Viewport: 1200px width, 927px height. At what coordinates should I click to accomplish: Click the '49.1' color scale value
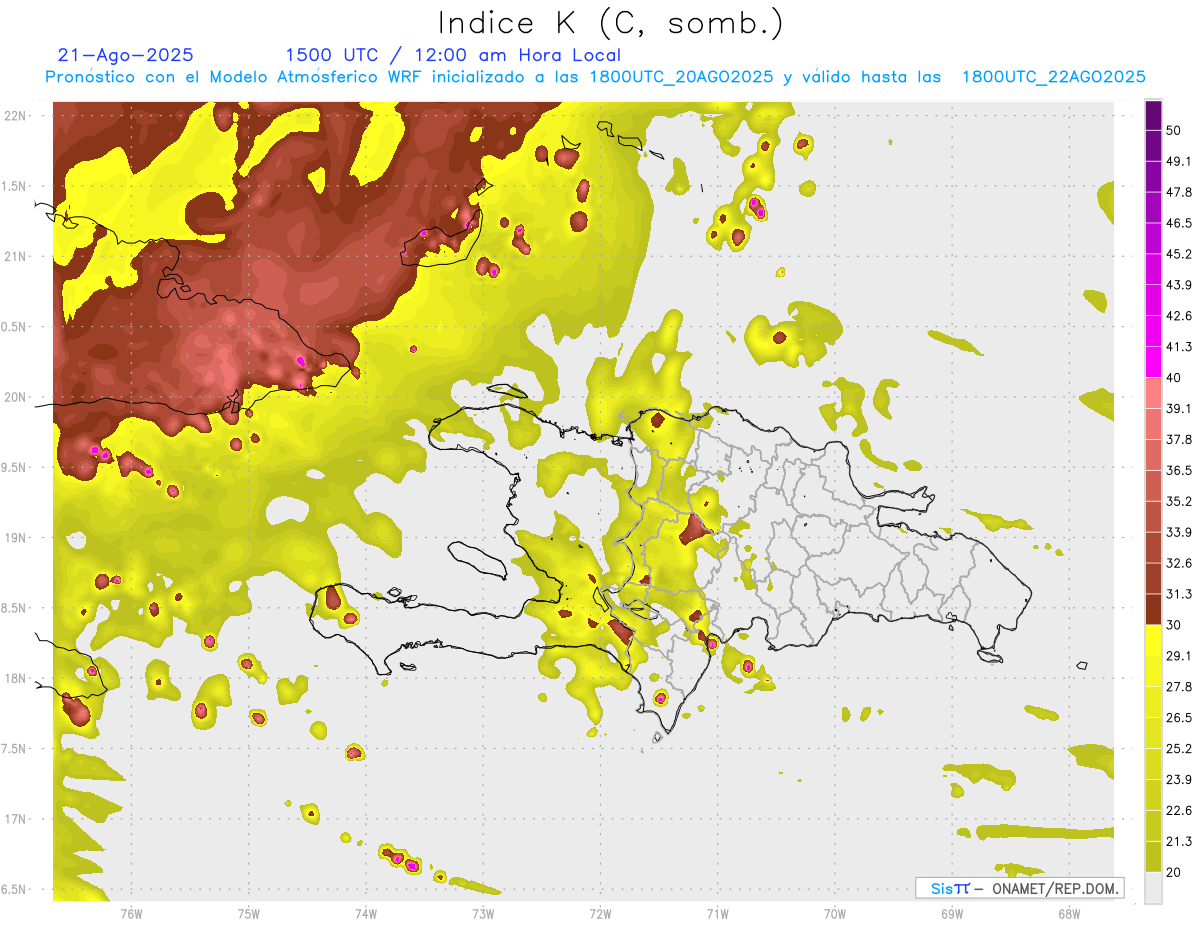point(1179,161)
